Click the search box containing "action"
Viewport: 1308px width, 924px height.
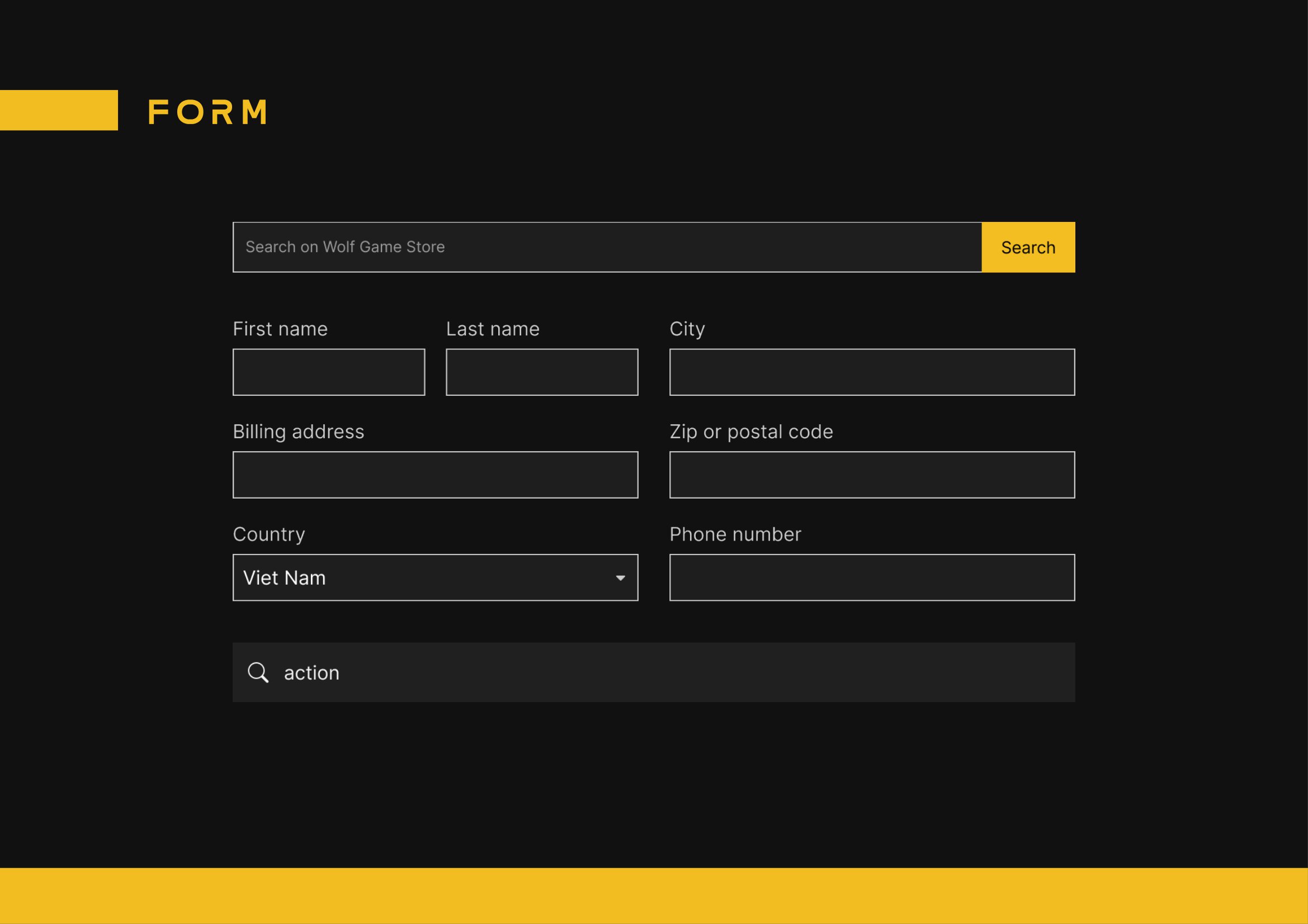click(654, 672)
